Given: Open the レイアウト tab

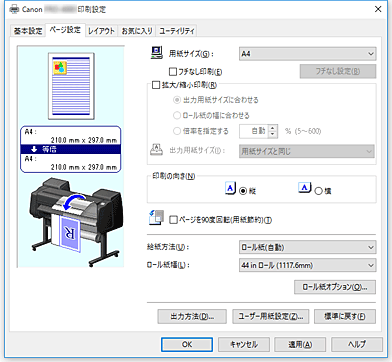Looking at the screenshot, I should coord(101,31).
